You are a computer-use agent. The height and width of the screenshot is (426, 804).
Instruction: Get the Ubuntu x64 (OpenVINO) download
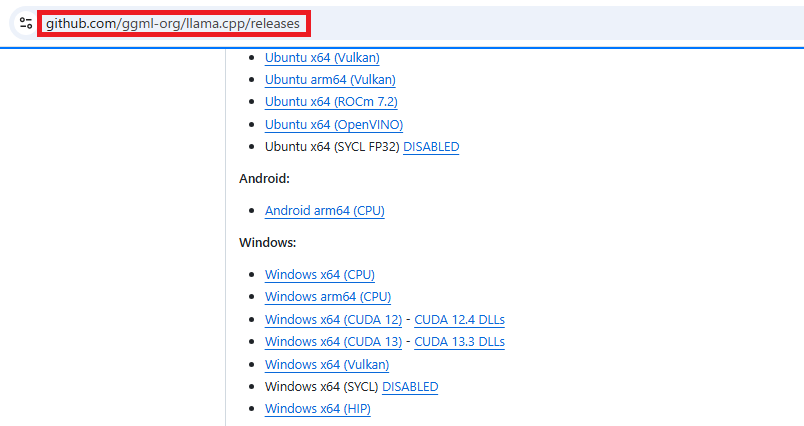pos(334,125)
